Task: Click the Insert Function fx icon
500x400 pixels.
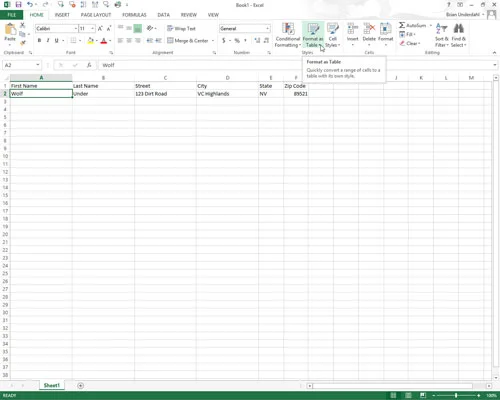Action: [x=89, y=65]
